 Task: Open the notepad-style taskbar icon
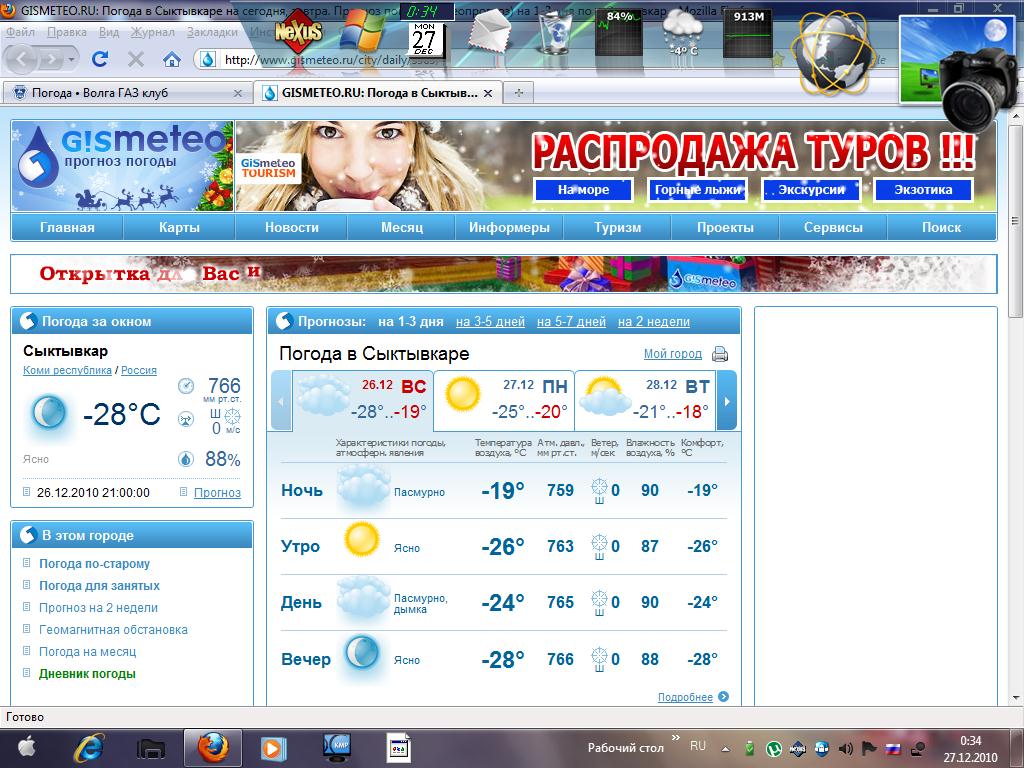[x=398, y=747]
